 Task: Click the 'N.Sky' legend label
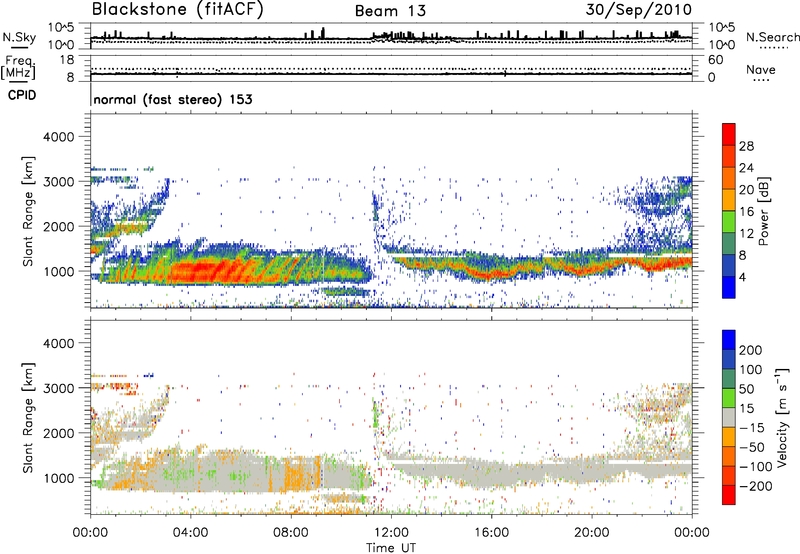click(19, 37)
